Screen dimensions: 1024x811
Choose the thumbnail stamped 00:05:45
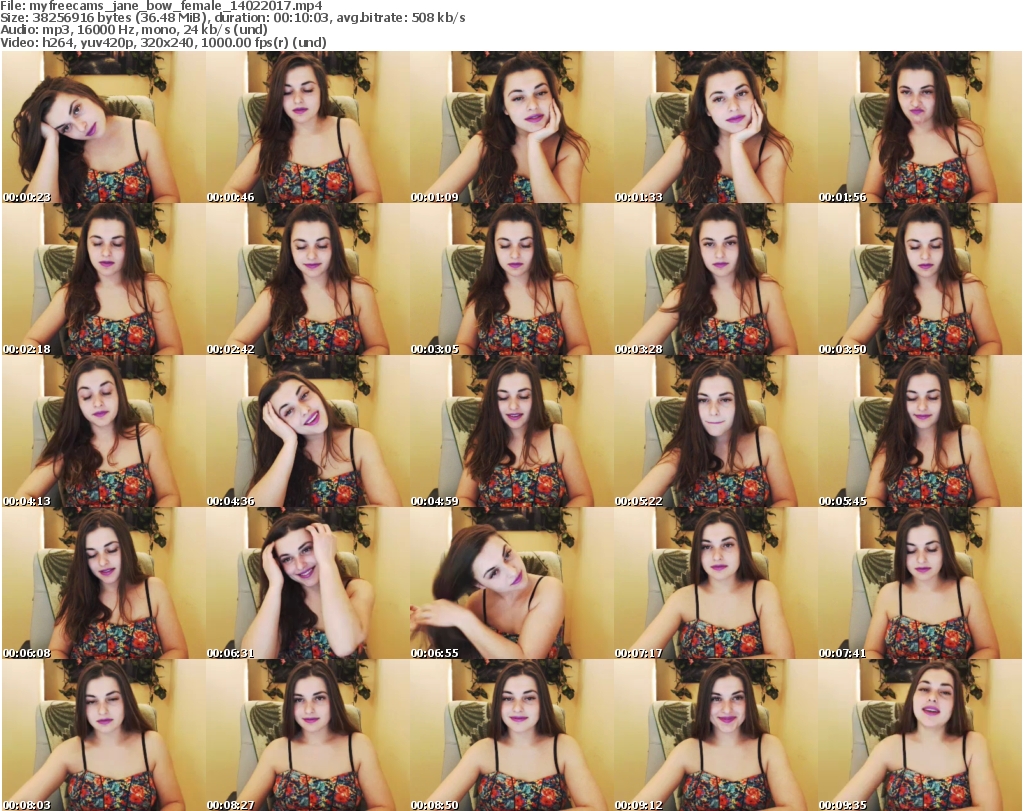(920, 432)
